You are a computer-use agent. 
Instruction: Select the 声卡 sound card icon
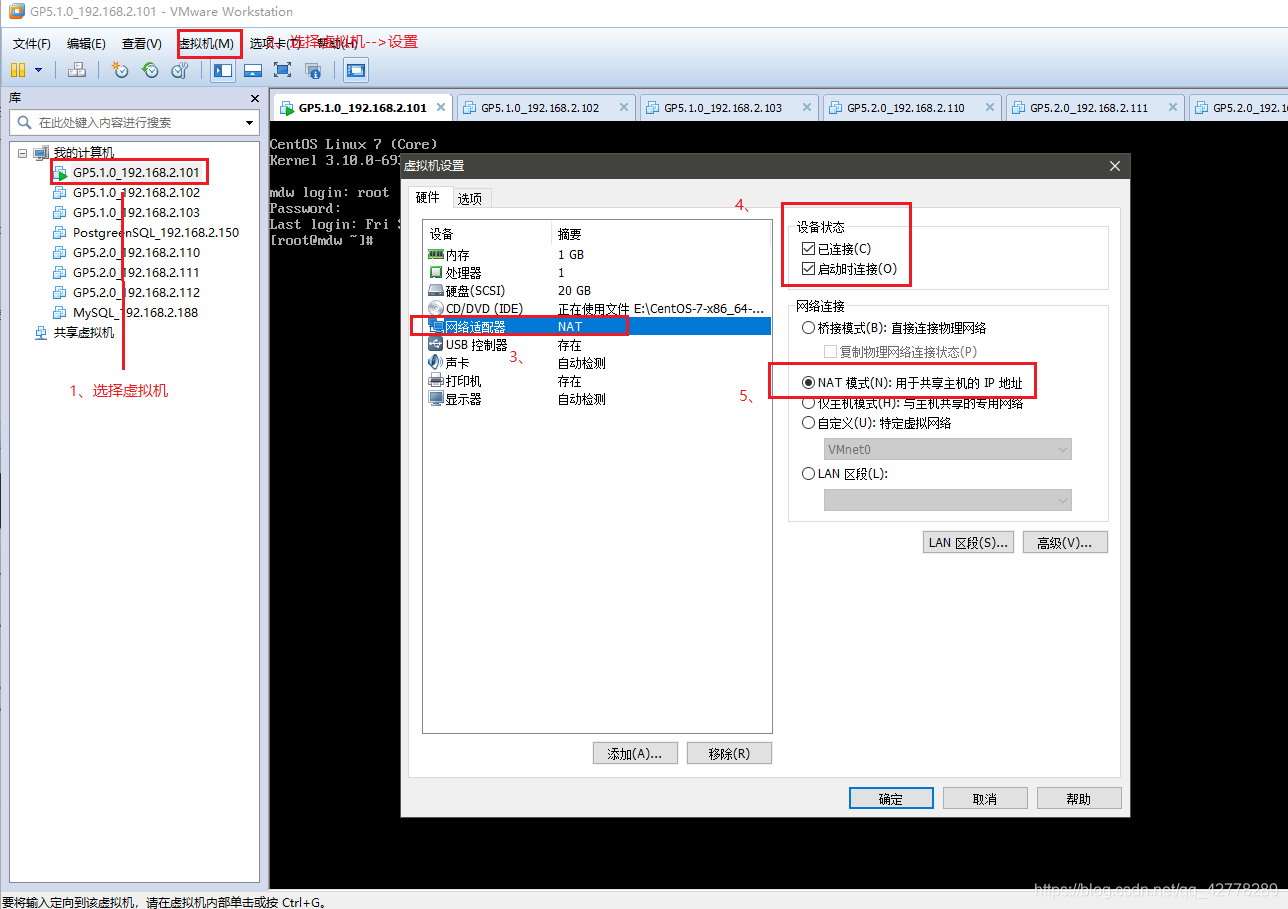click(x=435, y=362)
